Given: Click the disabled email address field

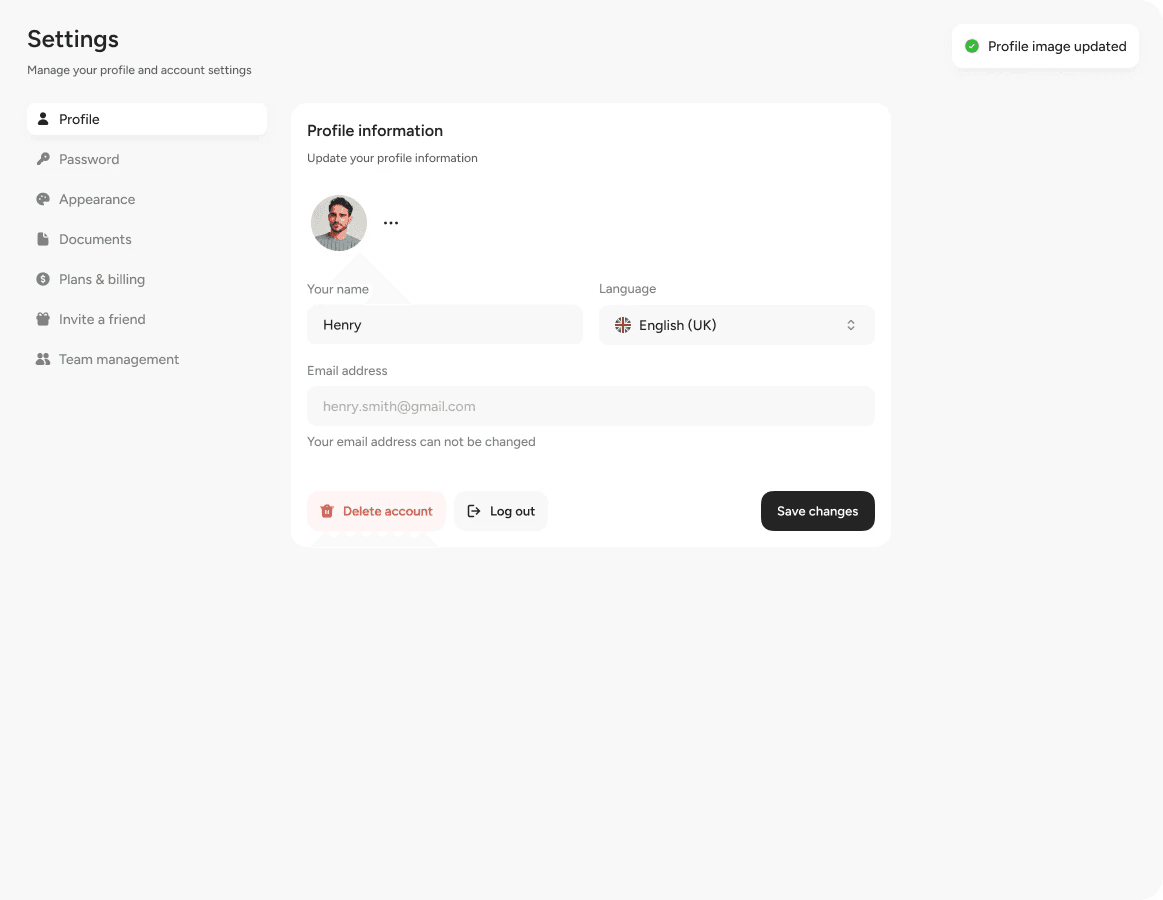Looking at the screenshot, I should coord(590,406).
